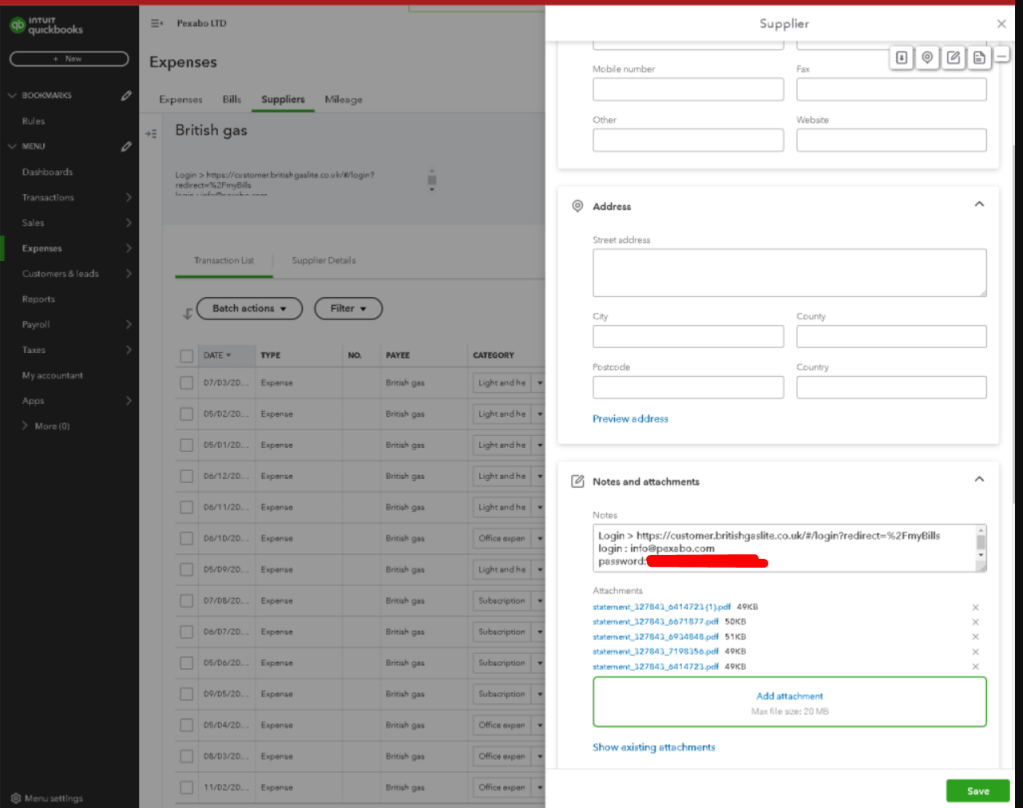Click the Preview address link

(630, 419)
